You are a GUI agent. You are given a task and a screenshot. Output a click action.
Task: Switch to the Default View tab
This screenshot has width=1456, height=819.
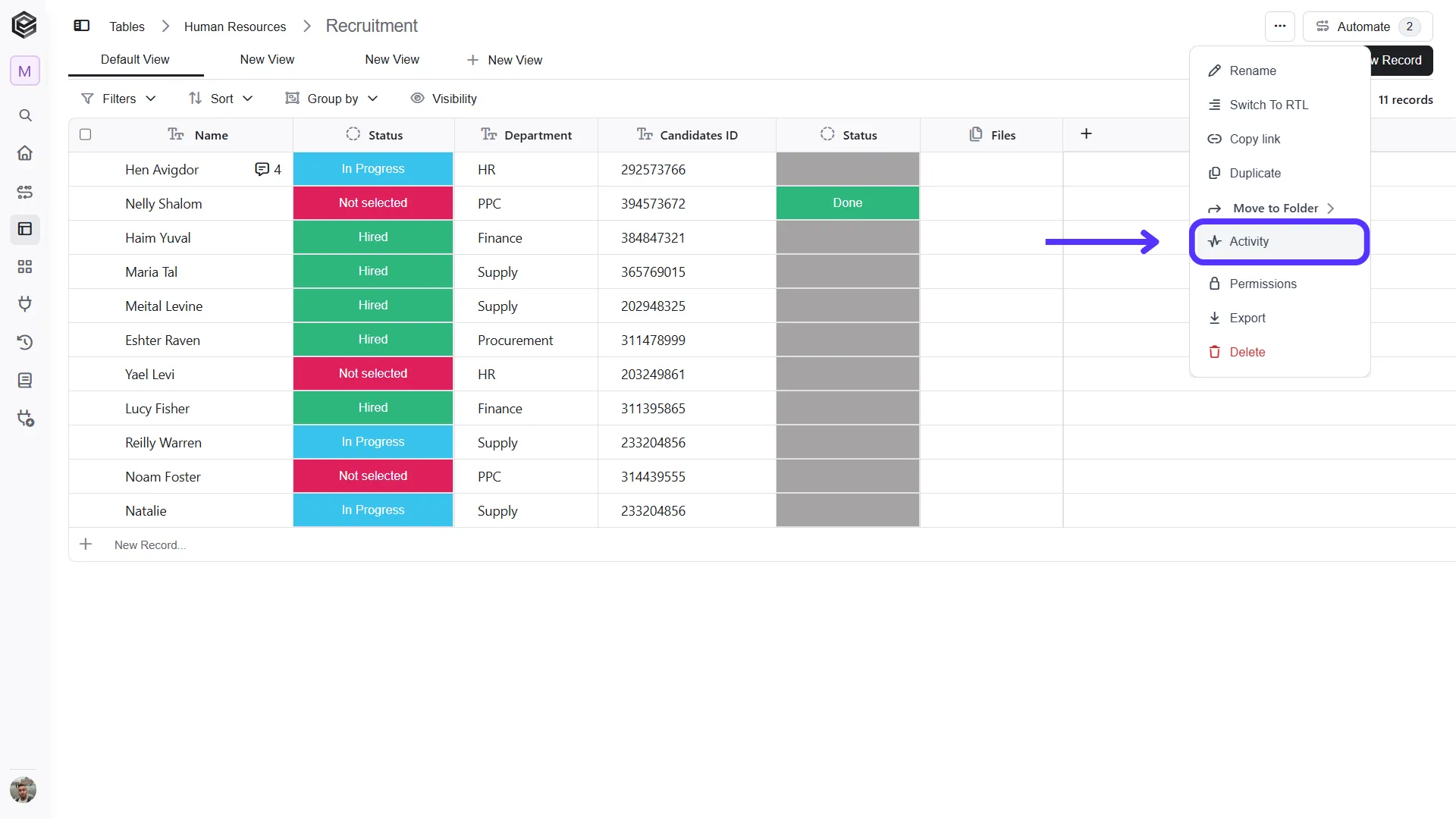(135, 59)
